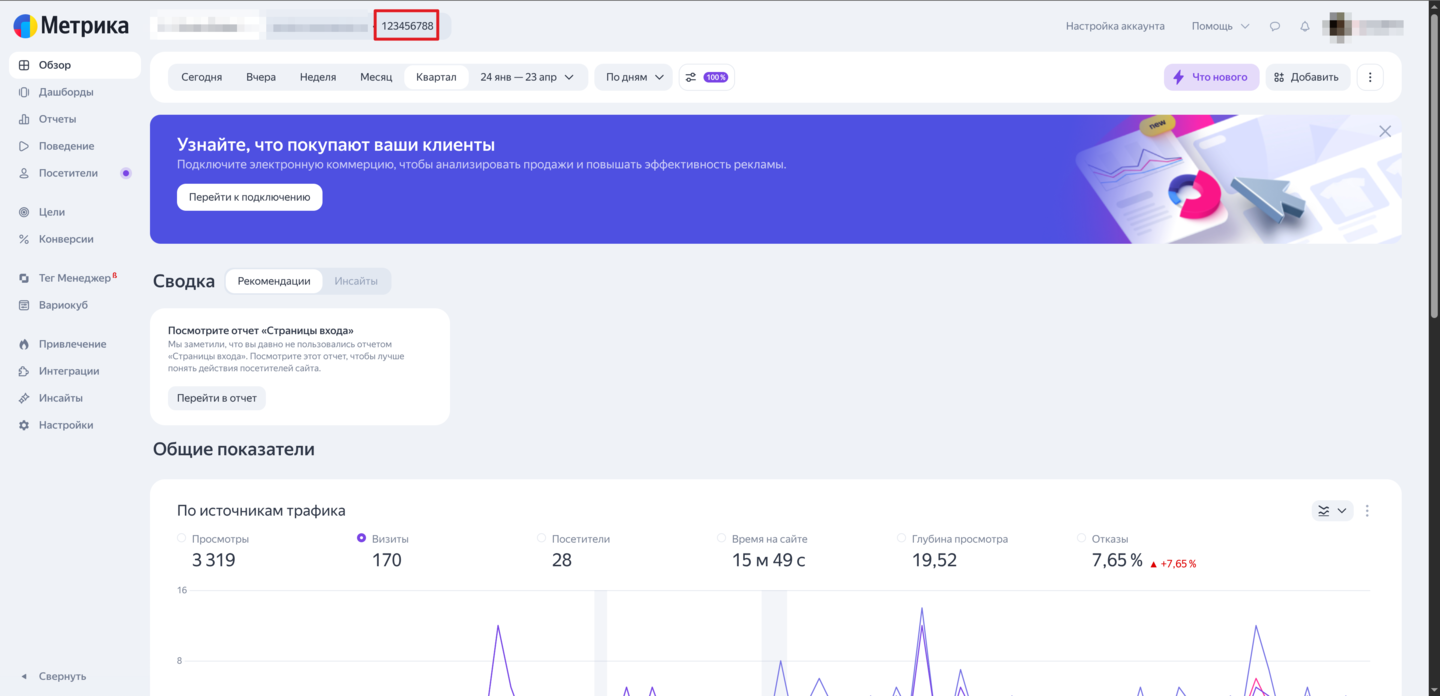Screen dimensions: 1440x696
Task: Expand the Помощь dropdown menu
Action: point(1220,26)
